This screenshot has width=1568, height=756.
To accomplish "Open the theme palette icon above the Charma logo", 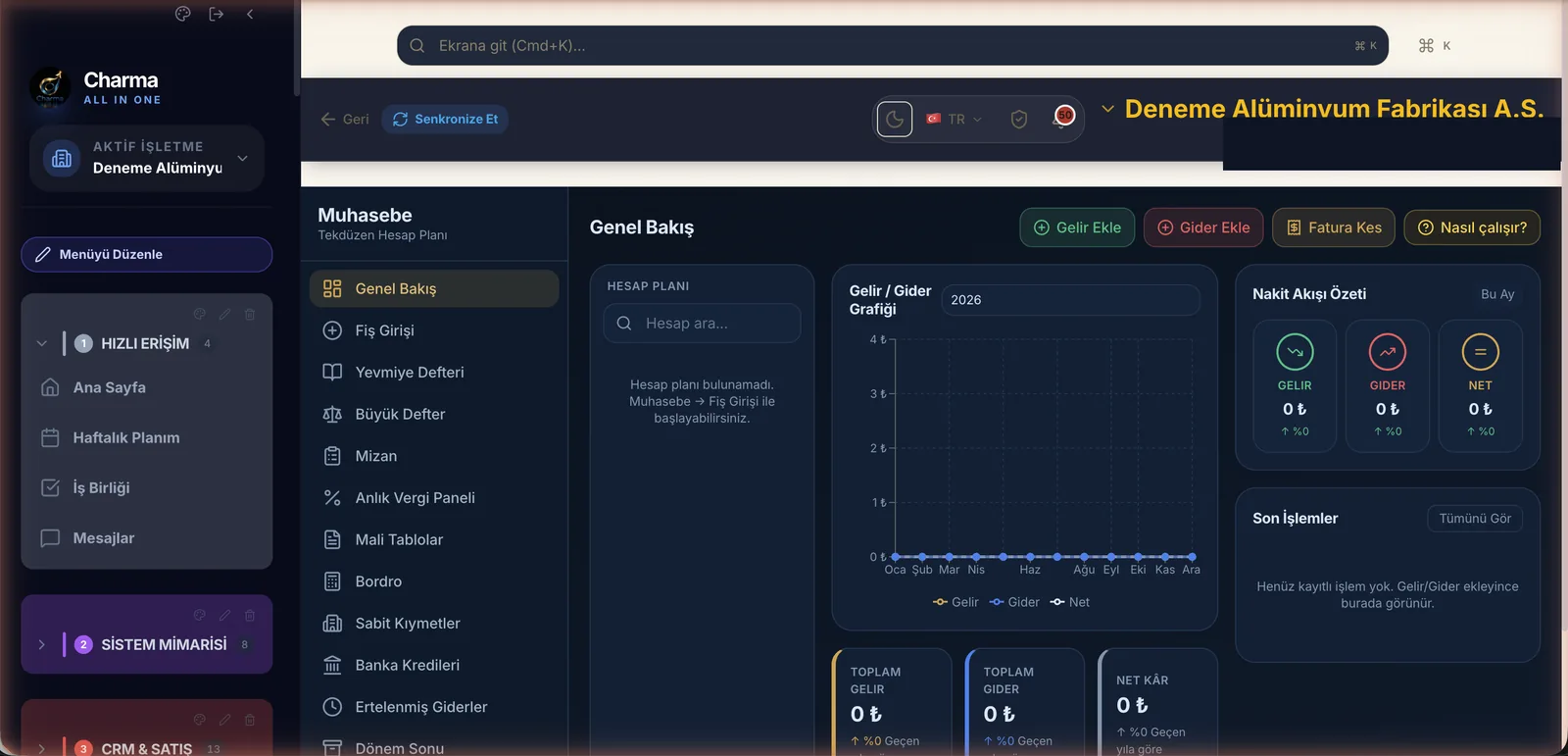I will 182,14.
